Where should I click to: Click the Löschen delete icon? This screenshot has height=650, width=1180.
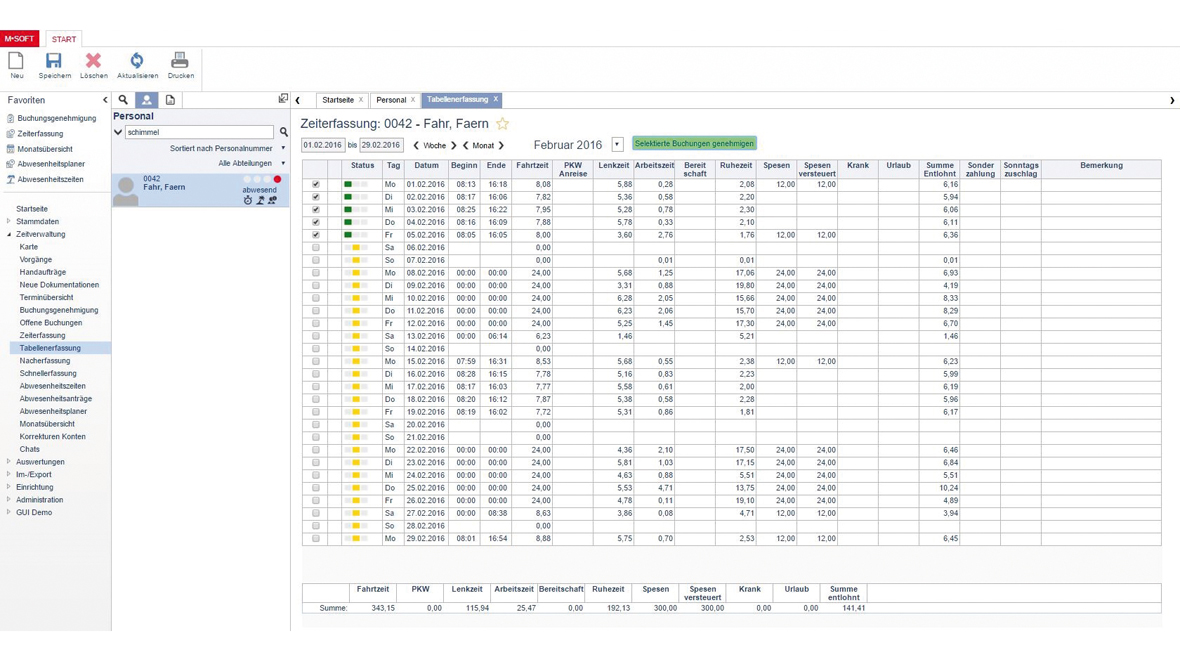pos(93,62)
